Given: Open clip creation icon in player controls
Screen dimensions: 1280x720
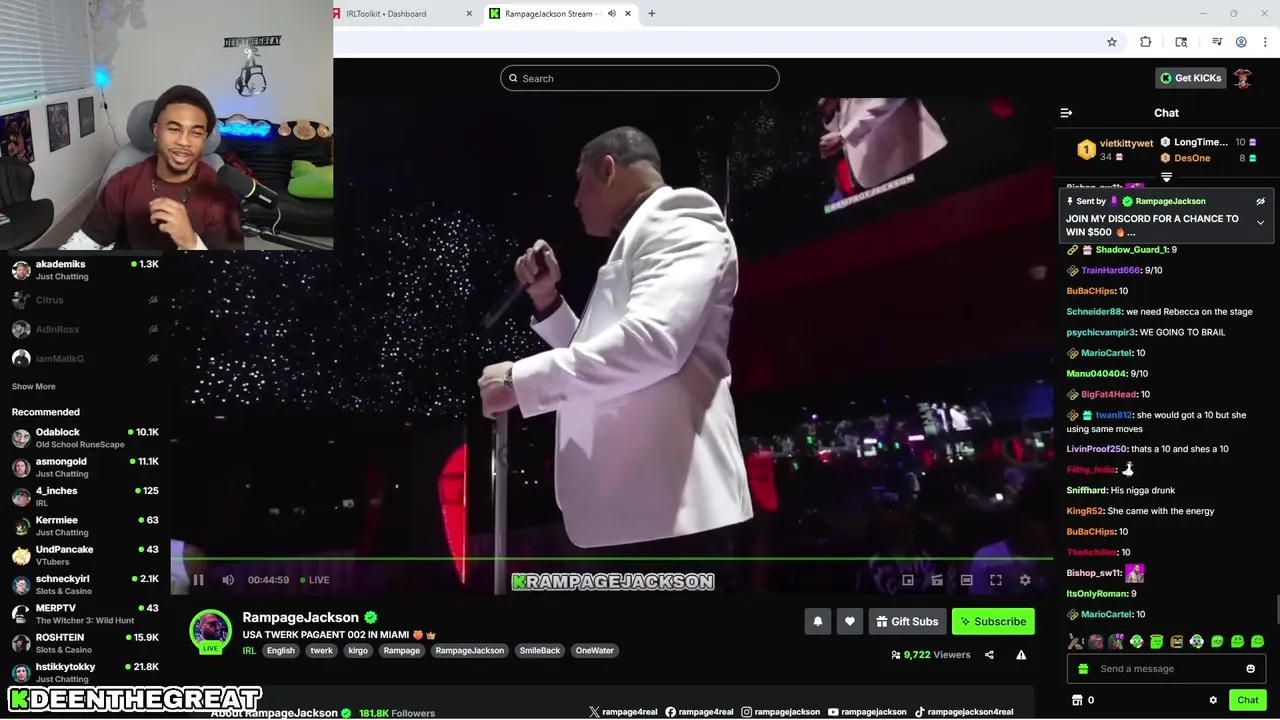Looking at the screenshot, I should [937, 580].
